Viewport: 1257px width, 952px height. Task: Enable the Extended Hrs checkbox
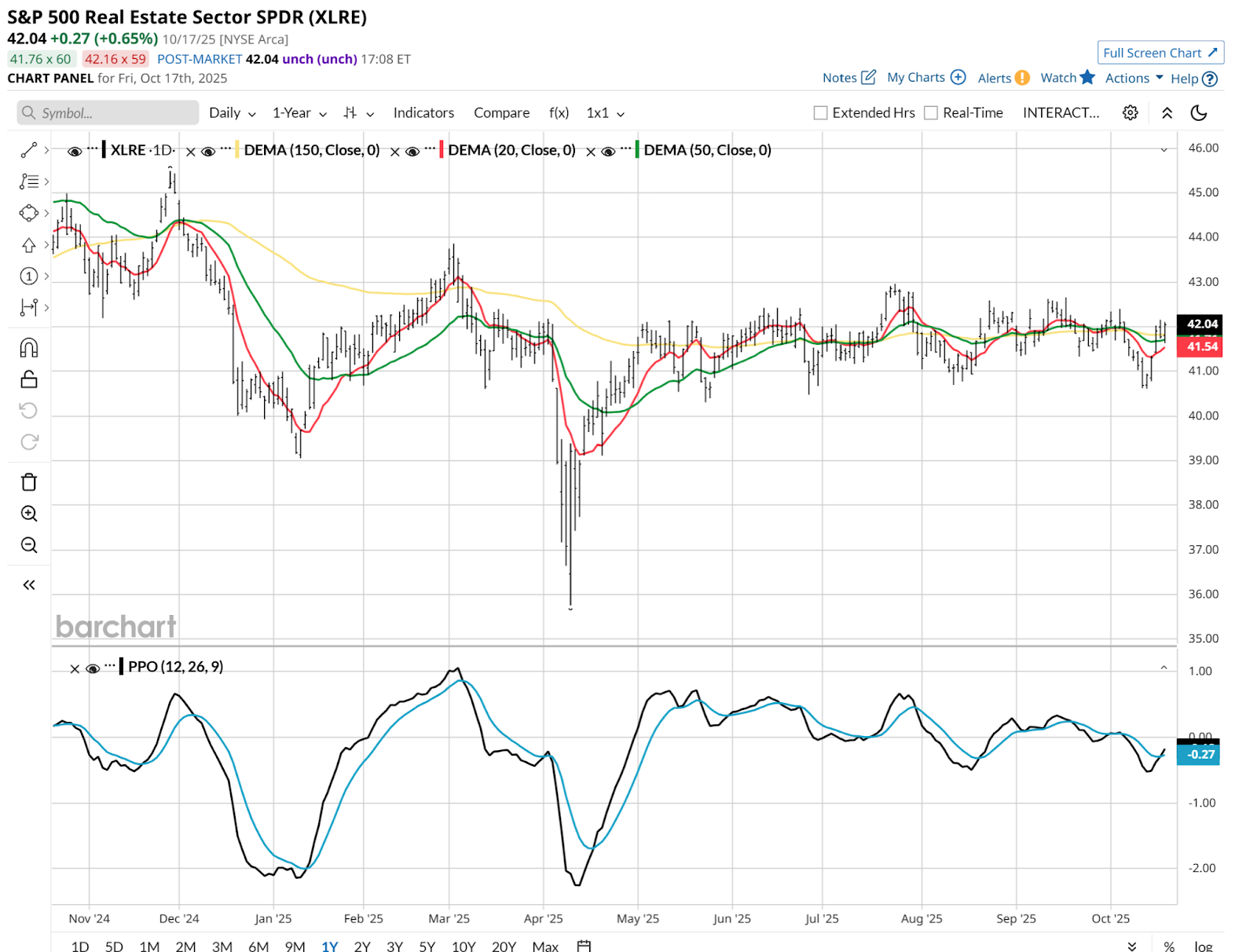(x=820, y=113)
